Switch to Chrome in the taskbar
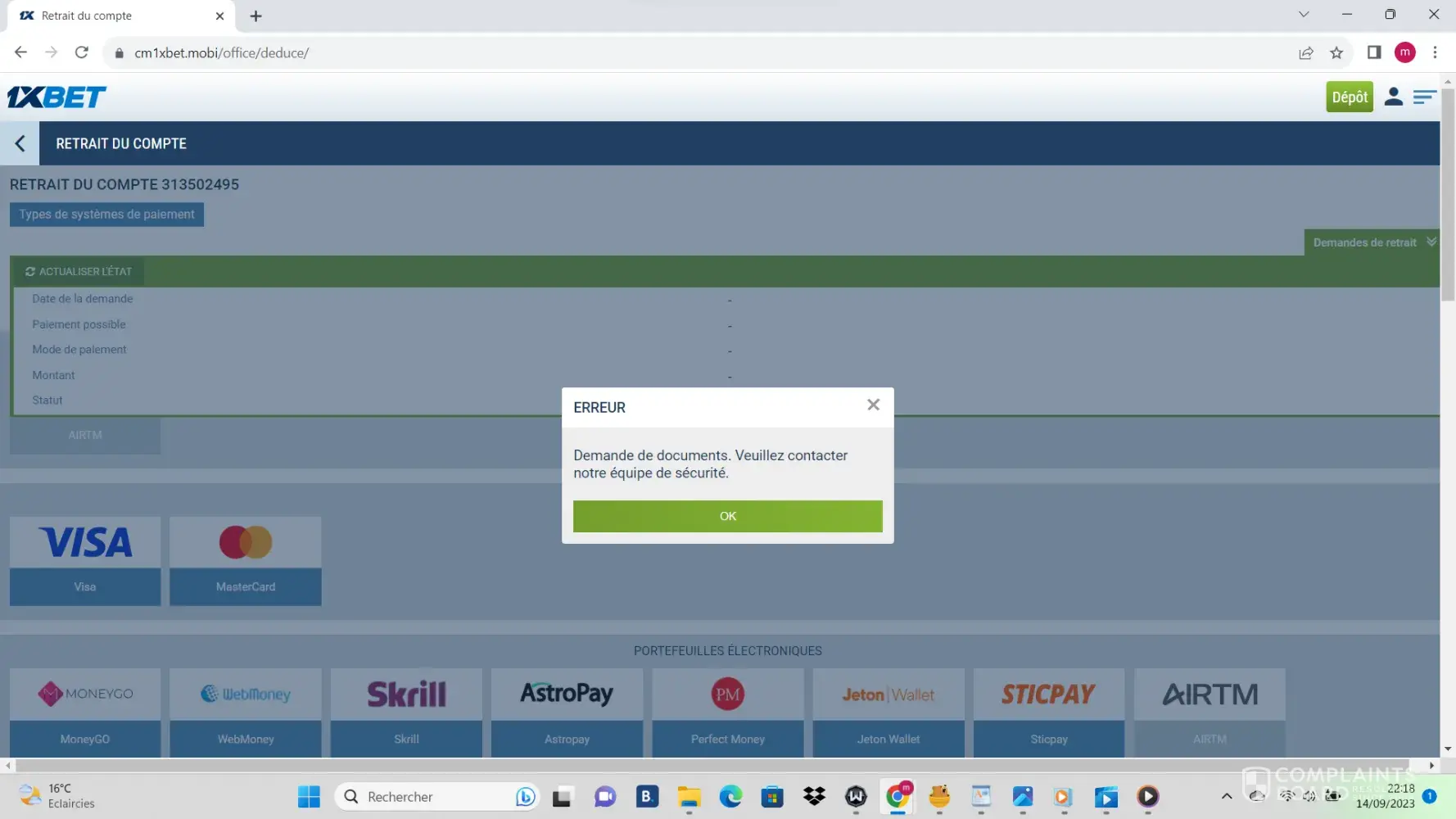Image resolution: width=1456 pixels, height=819 pixels. [x=898, y=796]
